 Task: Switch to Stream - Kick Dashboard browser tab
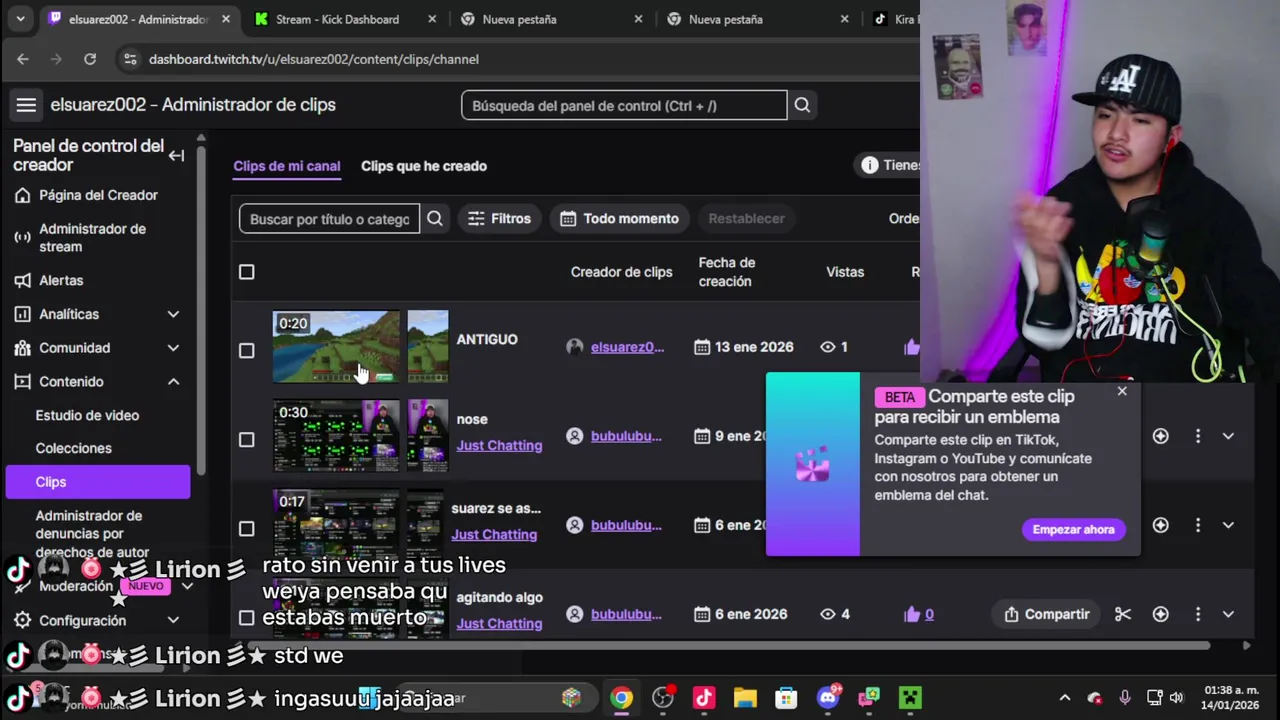(337, 19)
